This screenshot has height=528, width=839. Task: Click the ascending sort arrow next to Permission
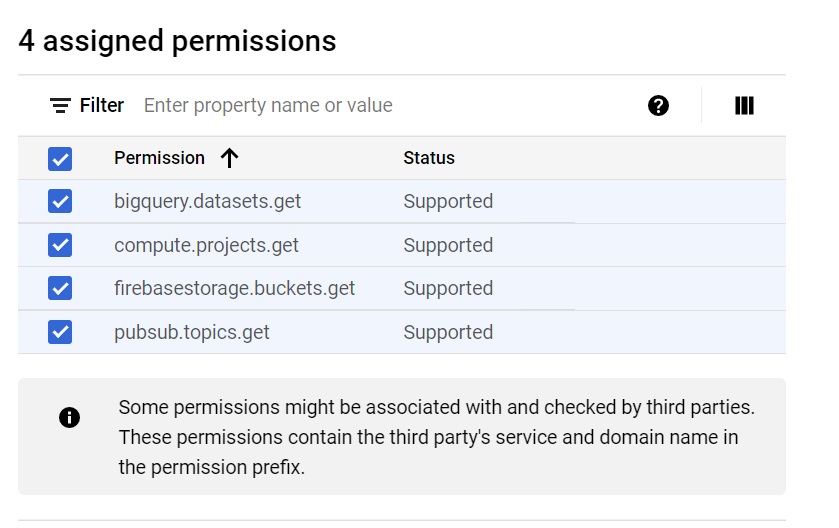coord(230,158)
